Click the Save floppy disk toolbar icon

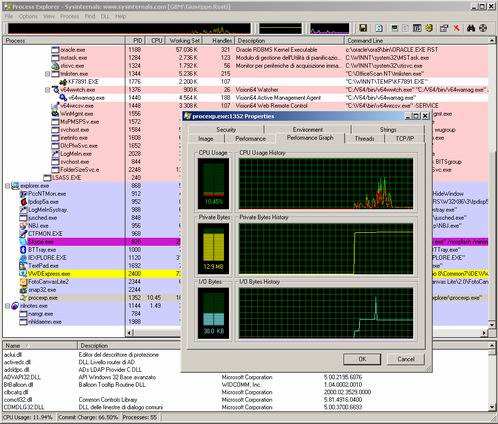point(363,28)
